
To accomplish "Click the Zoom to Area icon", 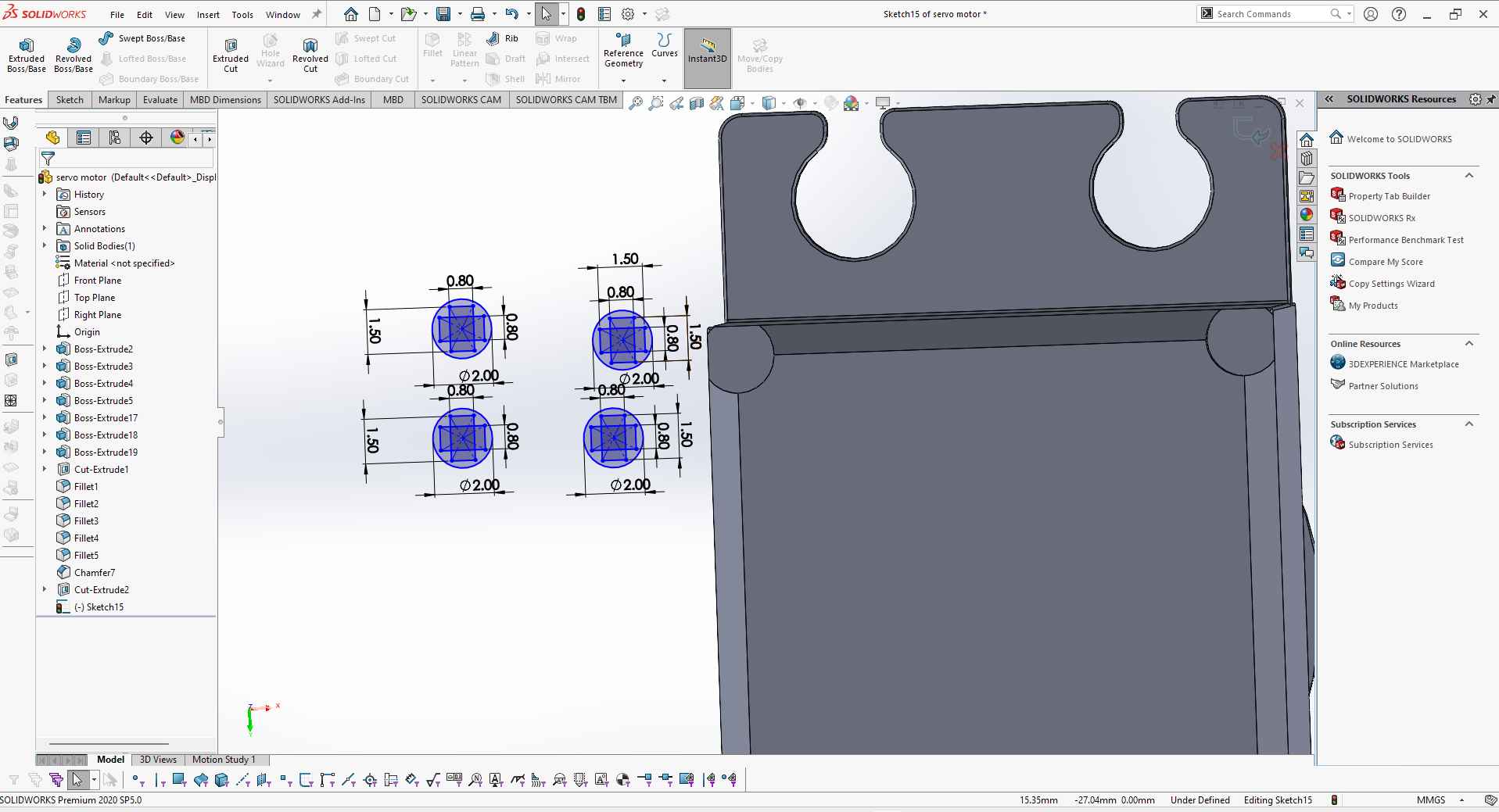I will click(656, 102).
